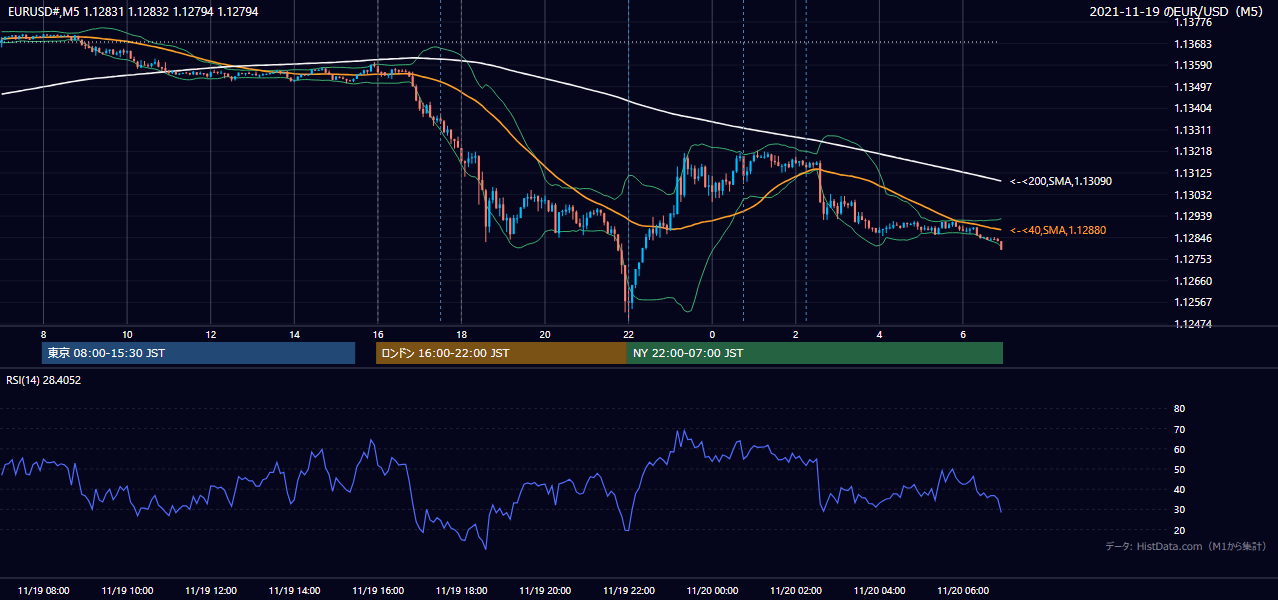Click the RSI 60 level label

[1179, 449]
